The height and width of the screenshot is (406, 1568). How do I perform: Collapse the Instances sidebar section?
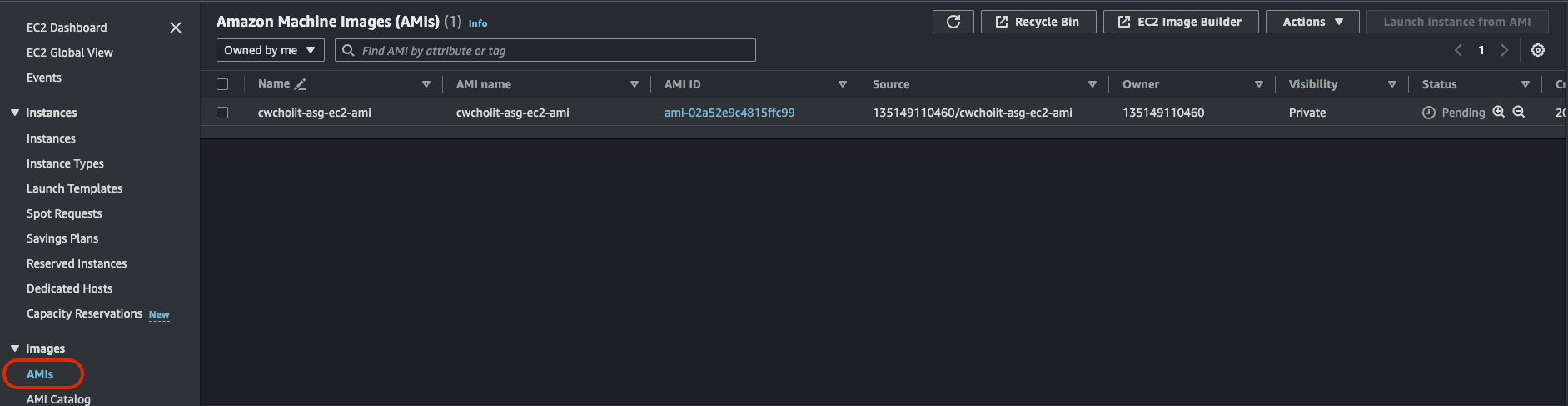pos(15,113)
